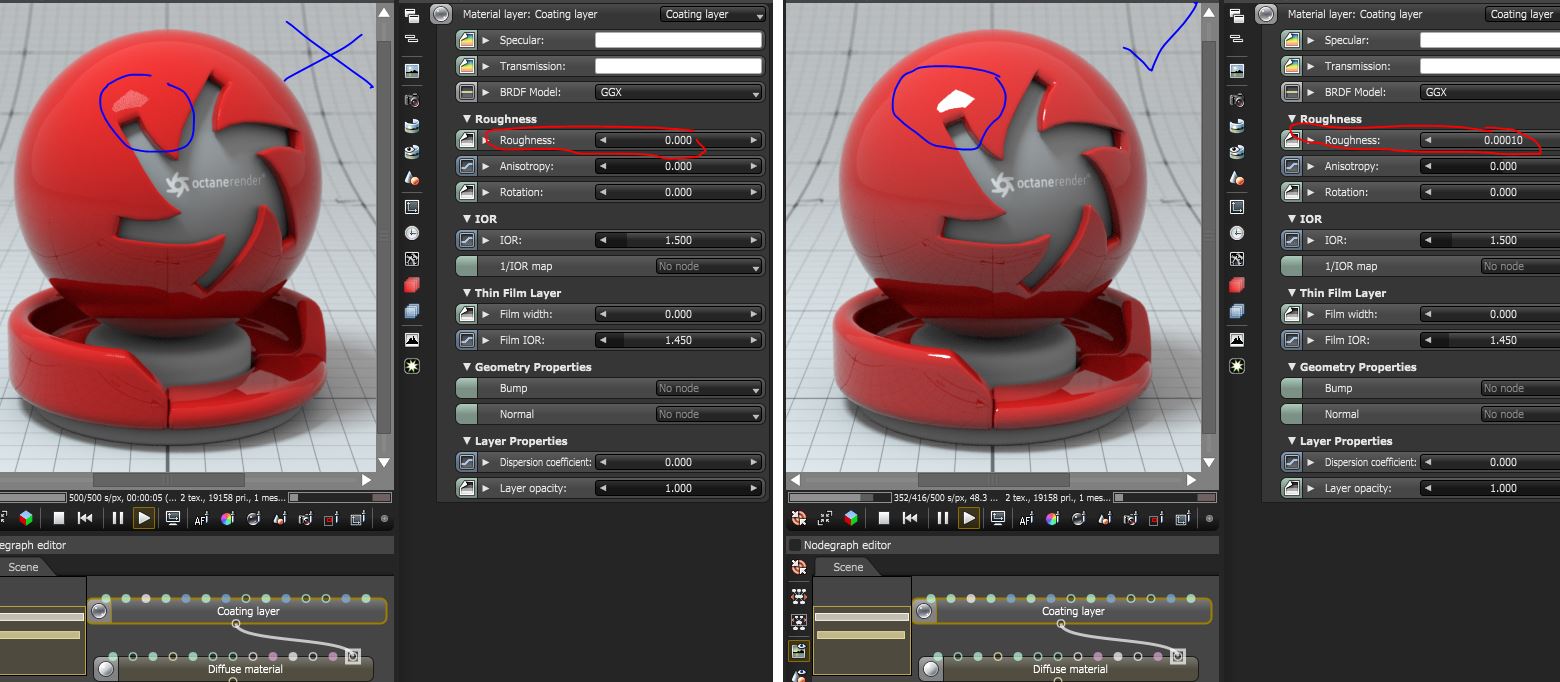Viewport: 1560px width, 682px height.
Task: Increase Anisotropy value arrow in left panel
Action: (x=754, y=166)
